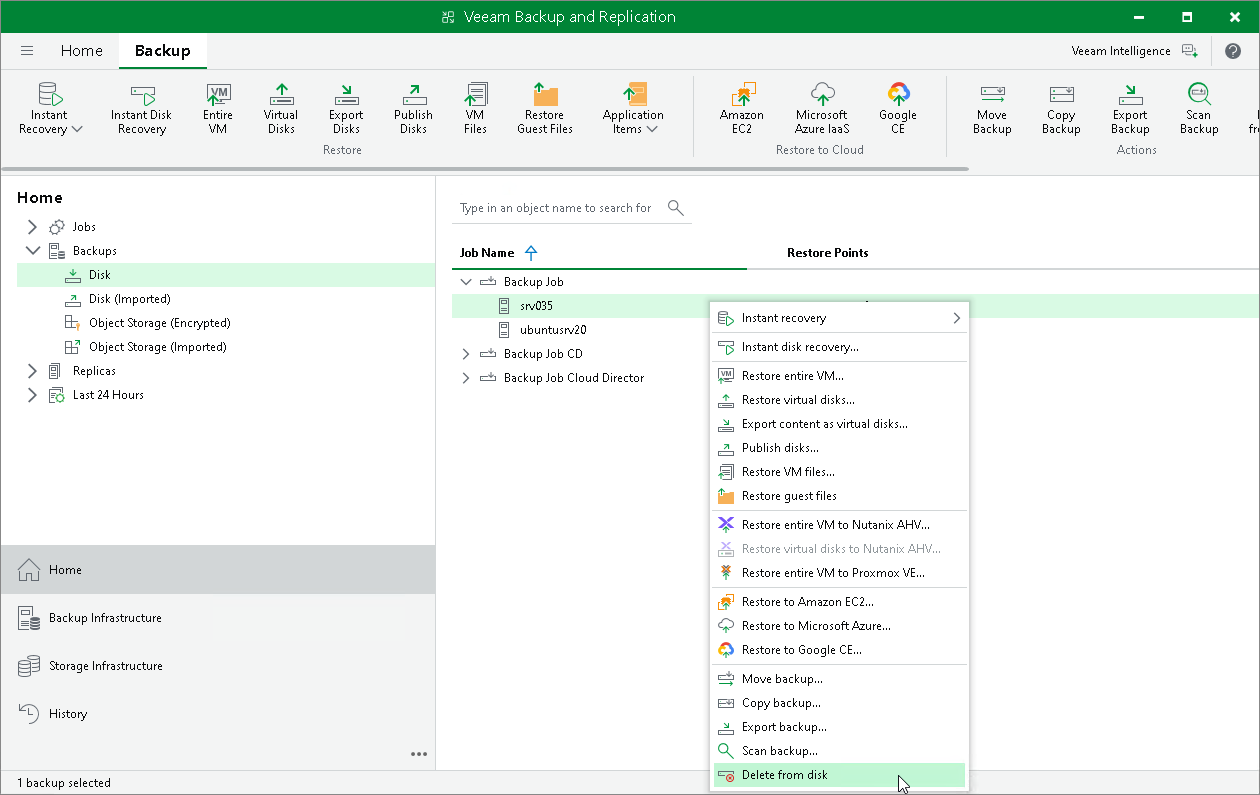1260x795 pixels.
Task: Choose Restore entire VM from context menu
Action: 839,376
